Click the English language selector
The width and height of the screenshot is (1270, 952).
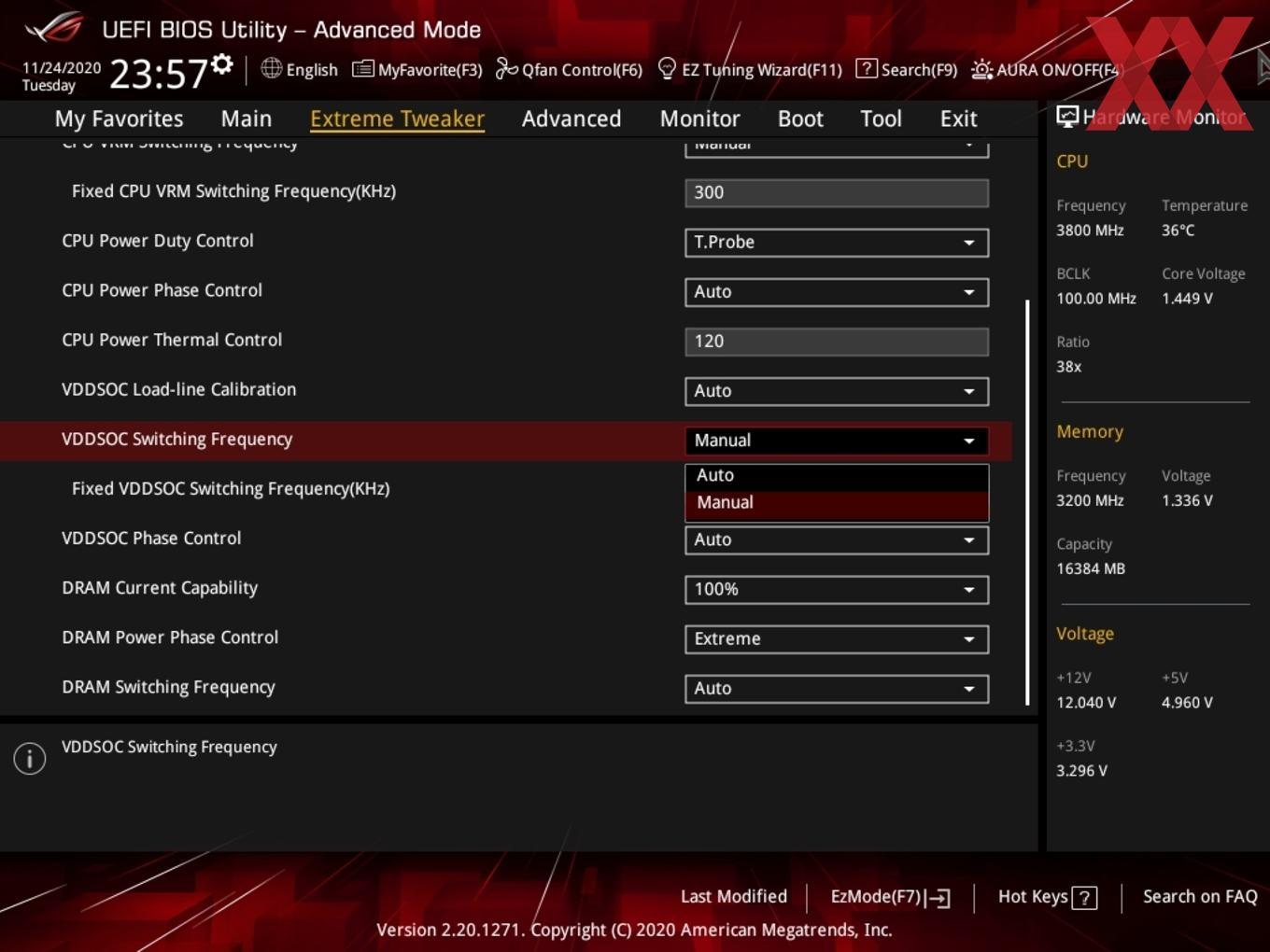[299, 69]
